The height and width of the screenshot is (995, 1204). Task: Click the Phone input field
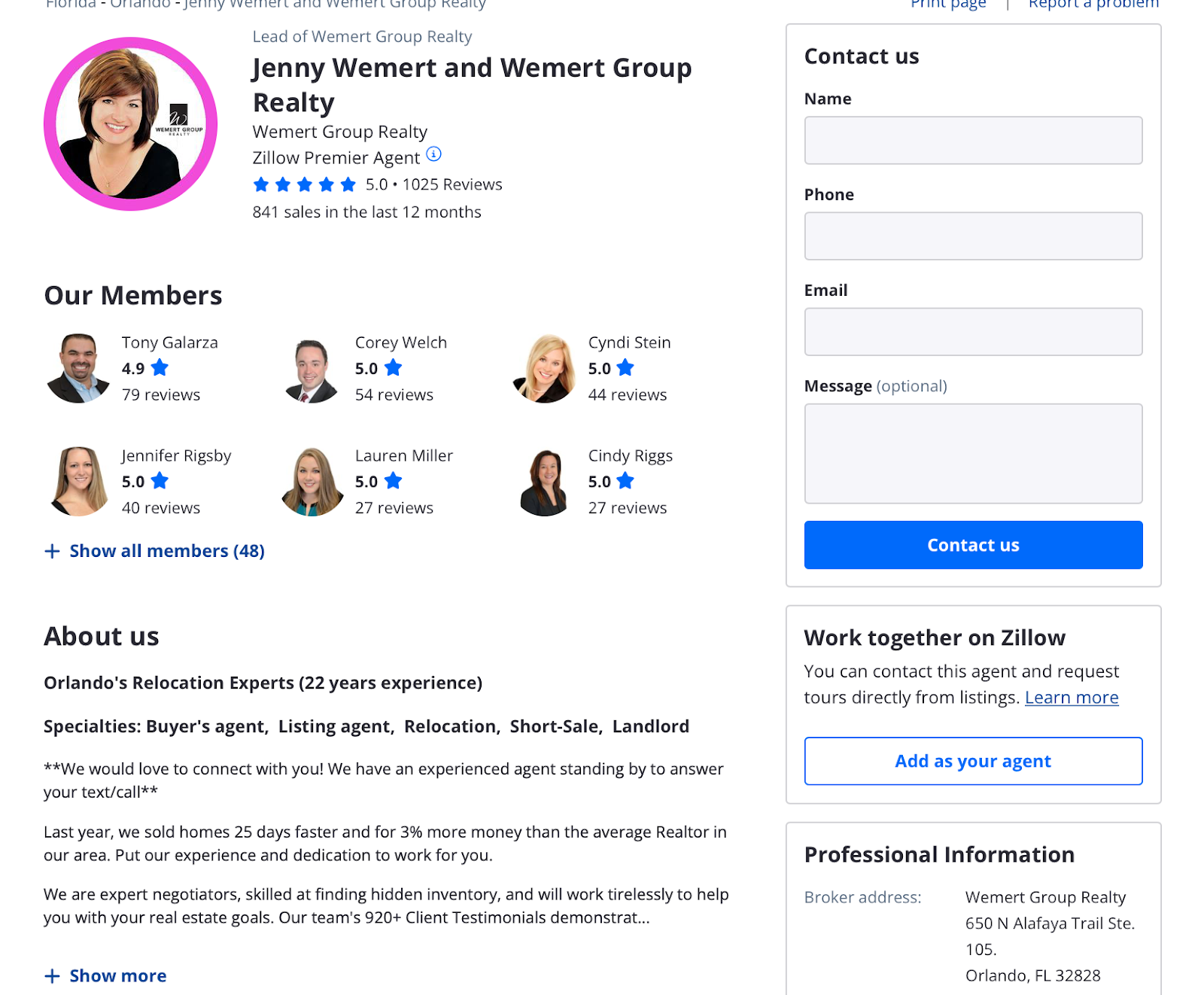[973, 236]
